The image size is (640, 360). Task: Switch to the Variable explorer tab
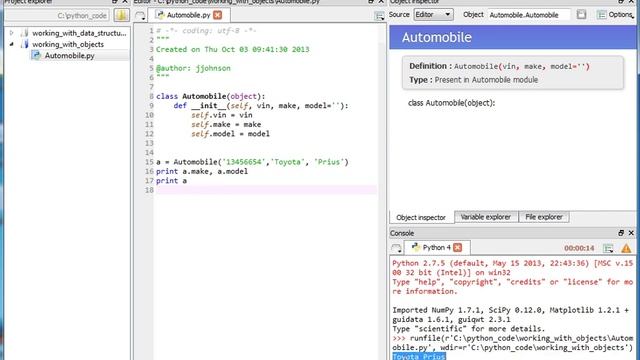pos(485,217)
